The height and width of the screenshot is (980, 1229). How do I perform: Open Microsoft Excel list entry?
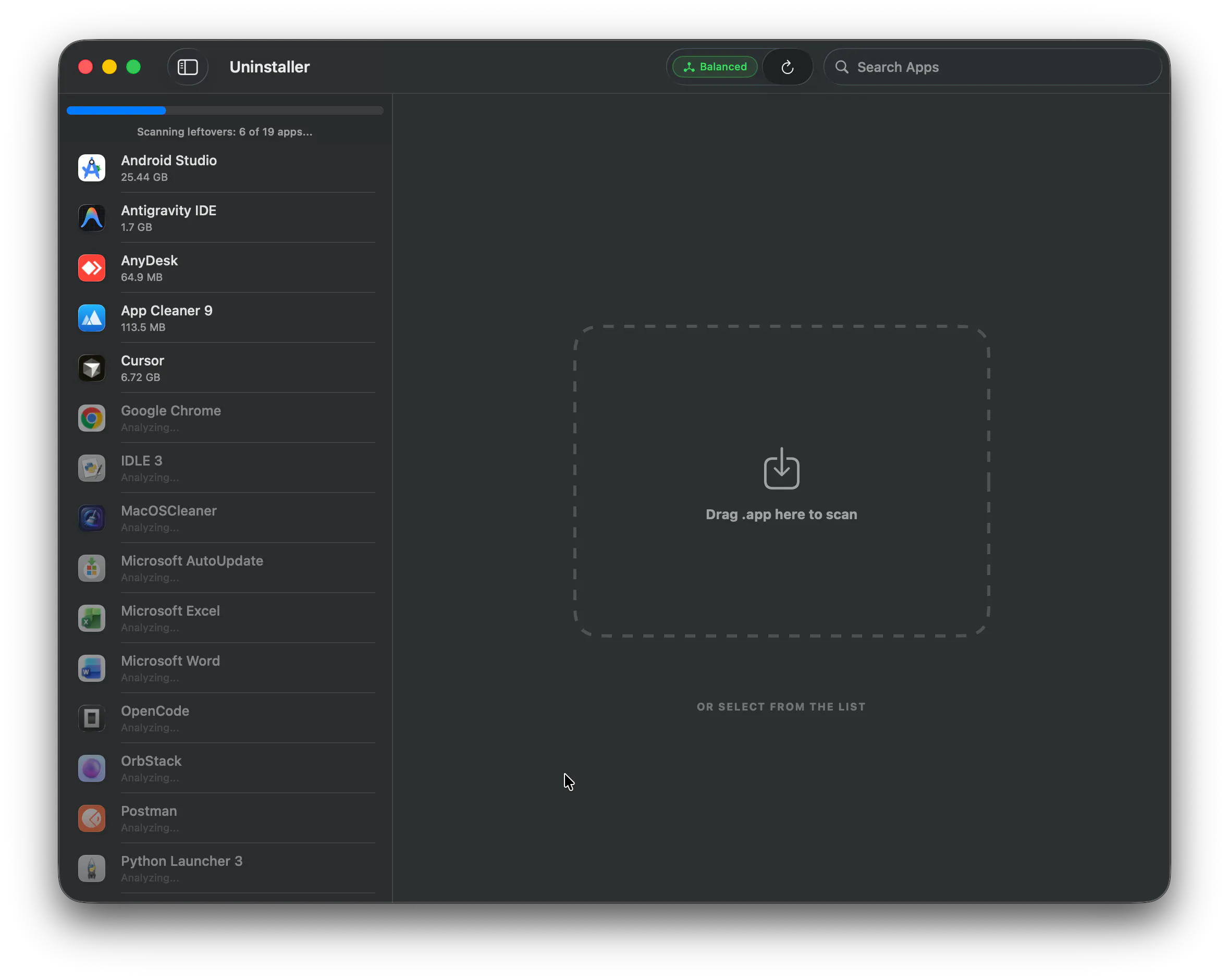225,619
